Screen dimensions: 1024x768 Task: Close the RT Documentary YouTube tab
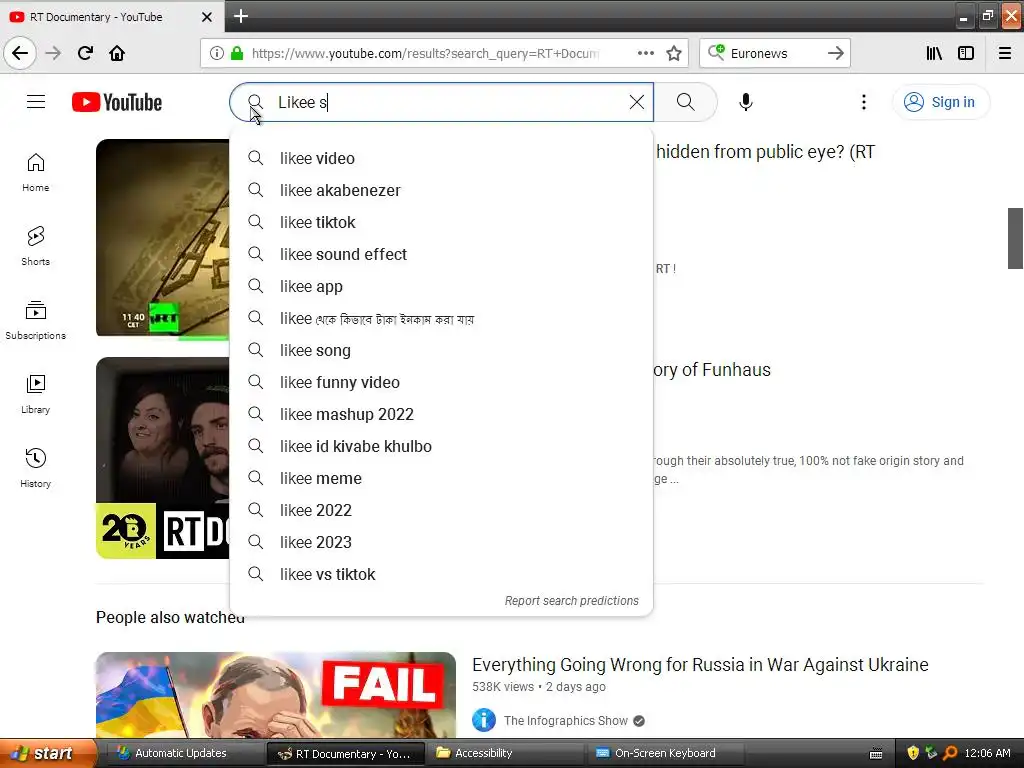pos(206,17)
